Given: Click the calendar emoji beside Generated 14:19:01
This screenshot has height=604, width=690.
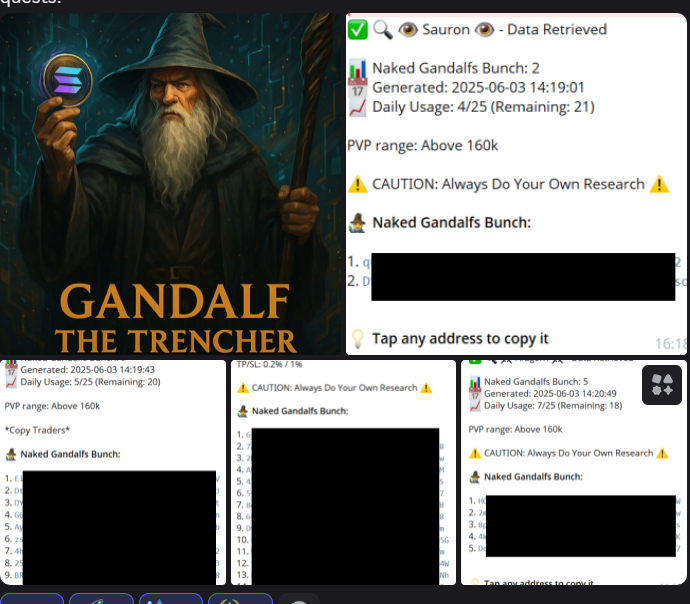Looking at the screenshot, I should pyautogui.click(x=357, y=88).
